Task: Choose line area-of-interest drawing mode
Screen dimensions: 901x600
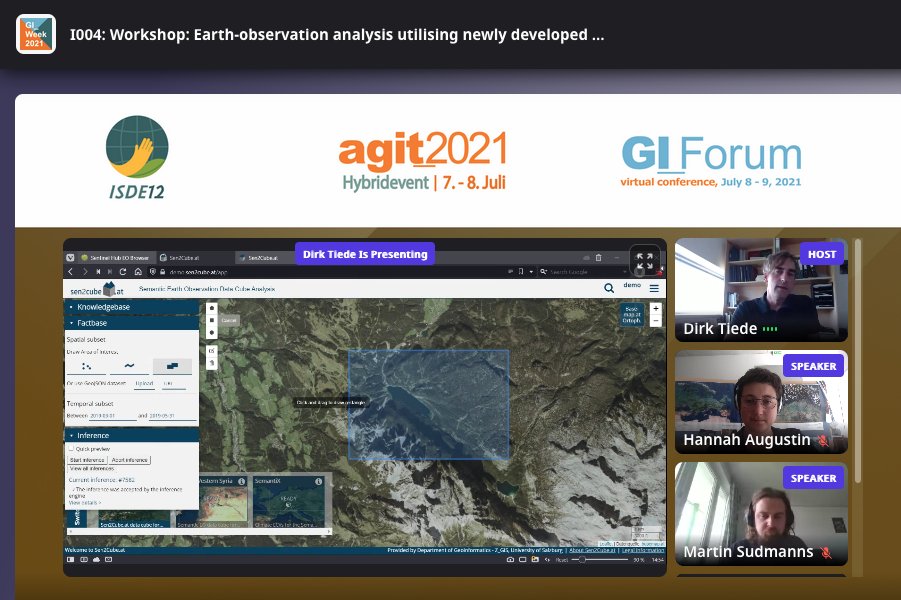Action: coord(129,366)
